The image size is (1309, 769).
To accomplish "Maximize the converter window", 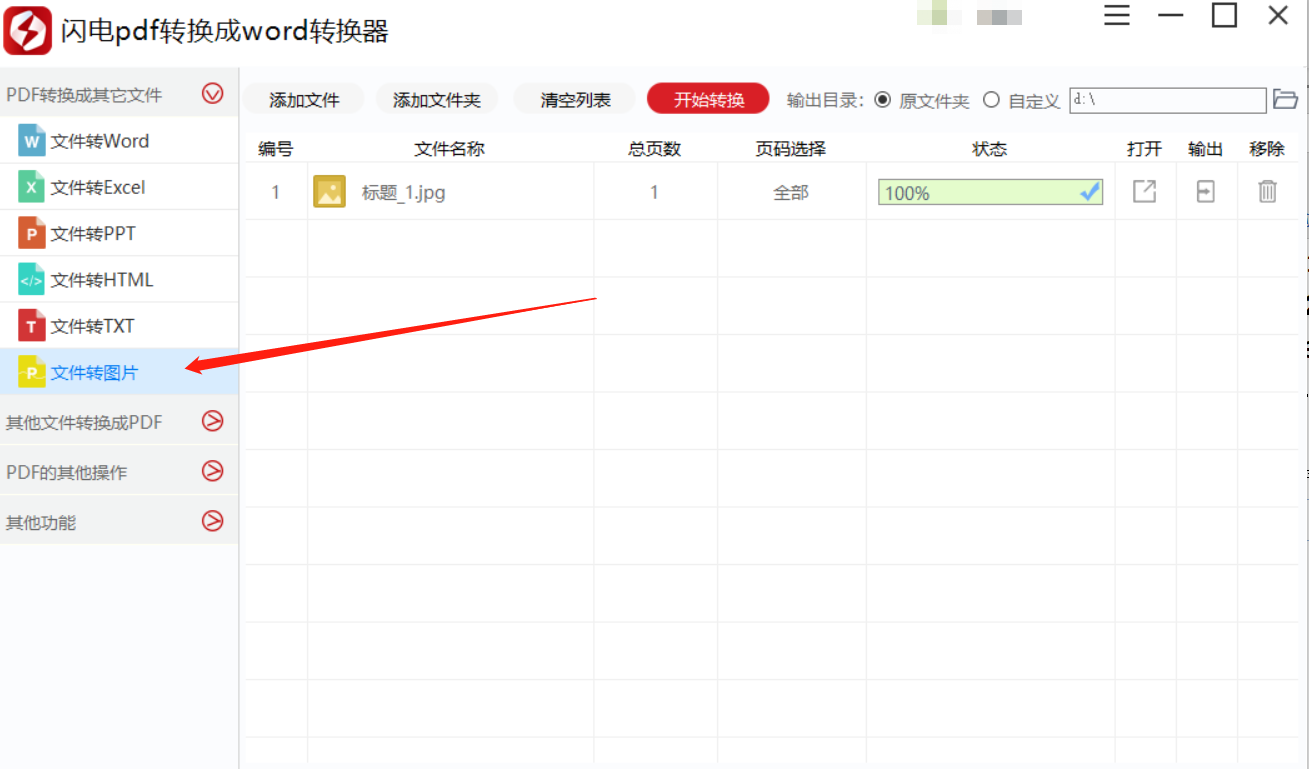I will coord(1224,15).
